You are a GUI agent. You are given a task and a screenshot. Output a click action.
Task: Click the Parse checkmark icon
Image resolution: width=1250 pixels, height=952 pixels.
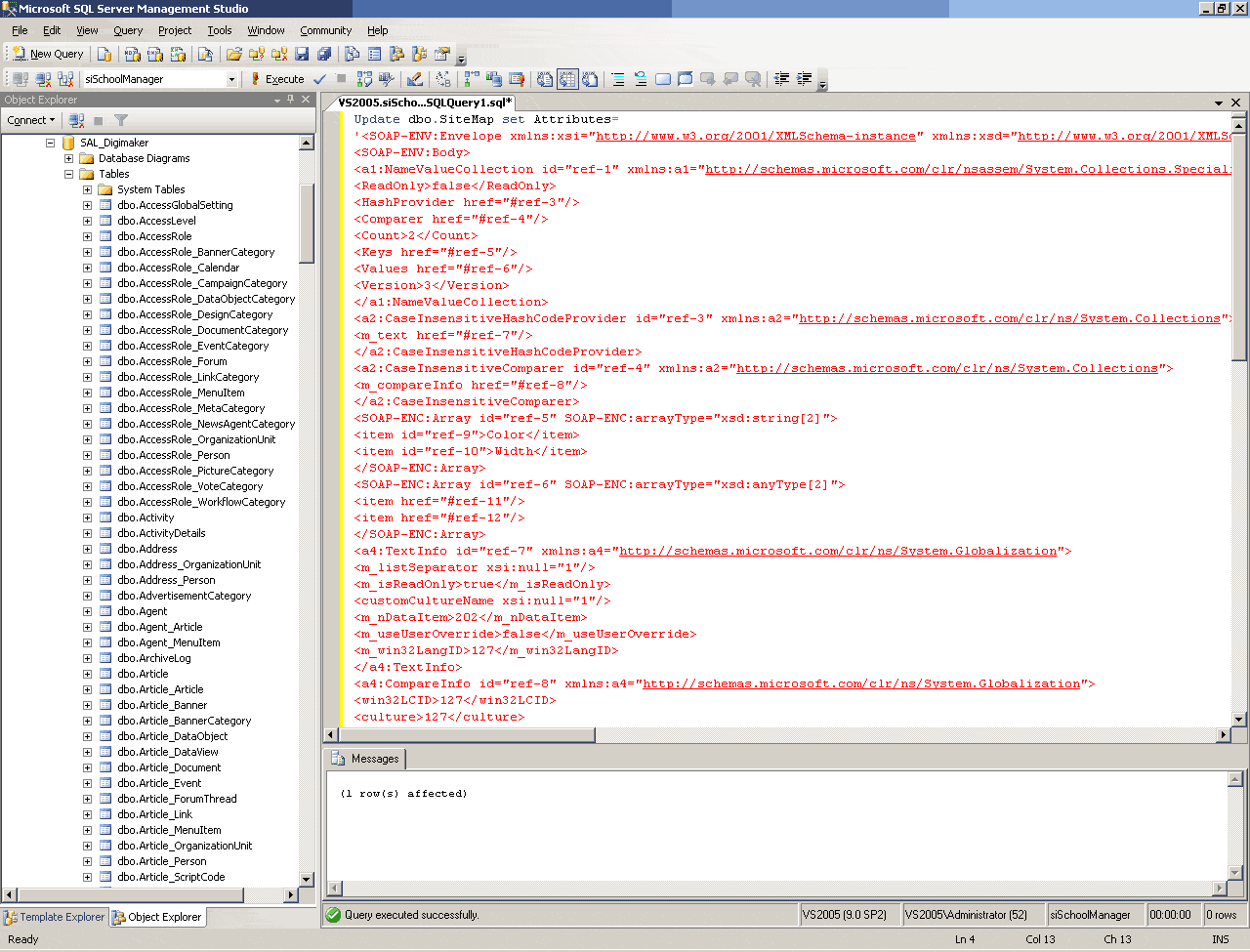click(x=320, y=79)
